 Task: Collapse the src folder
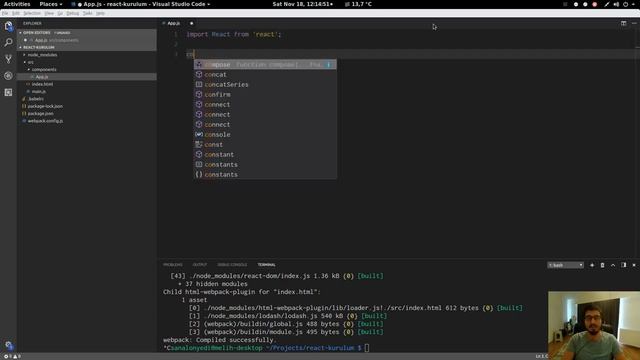point(30,62)
